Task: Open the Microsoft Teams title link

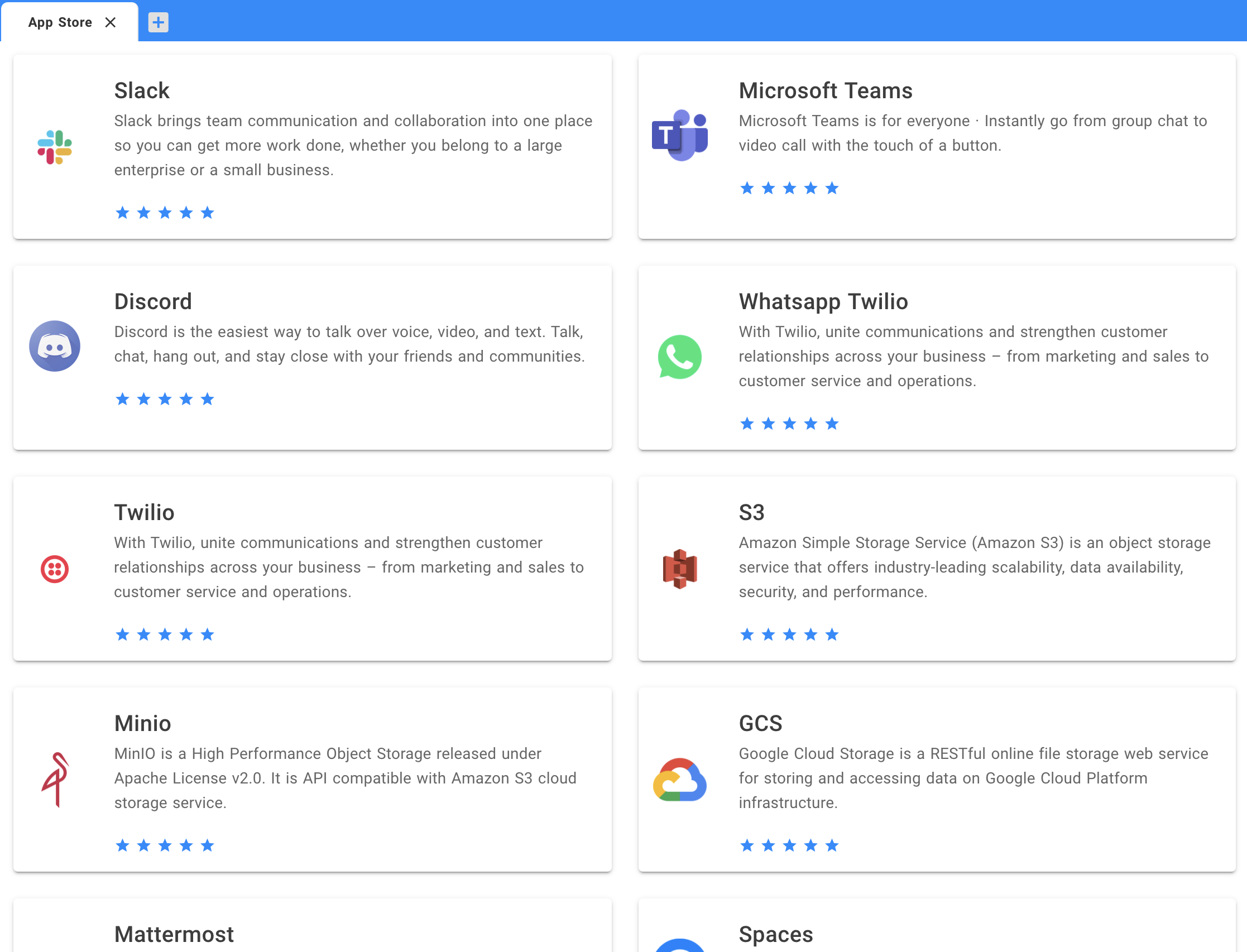Action: [826, 90]
